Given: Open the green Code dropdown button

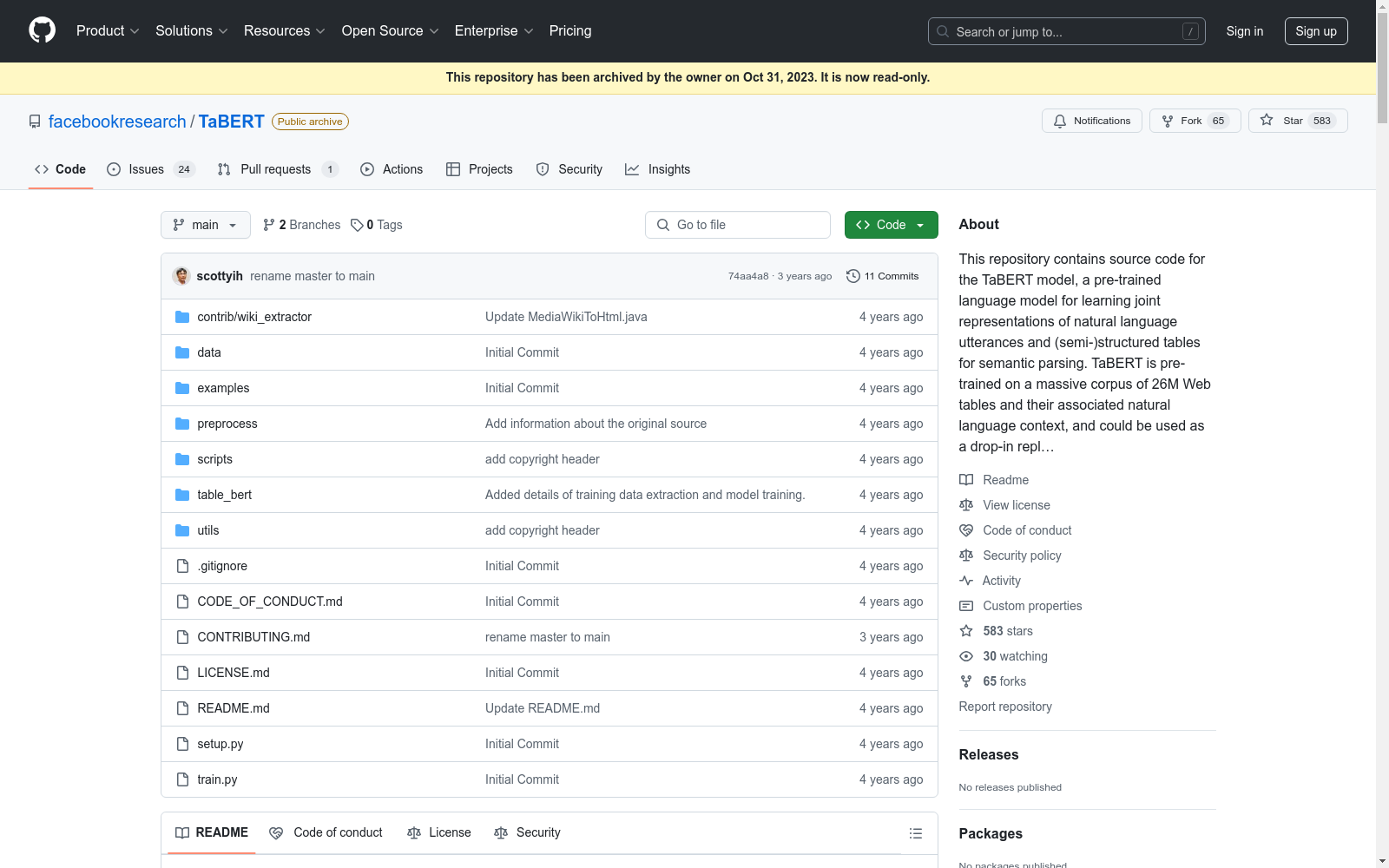Looking at the screenshot, I should coord(892,225).
